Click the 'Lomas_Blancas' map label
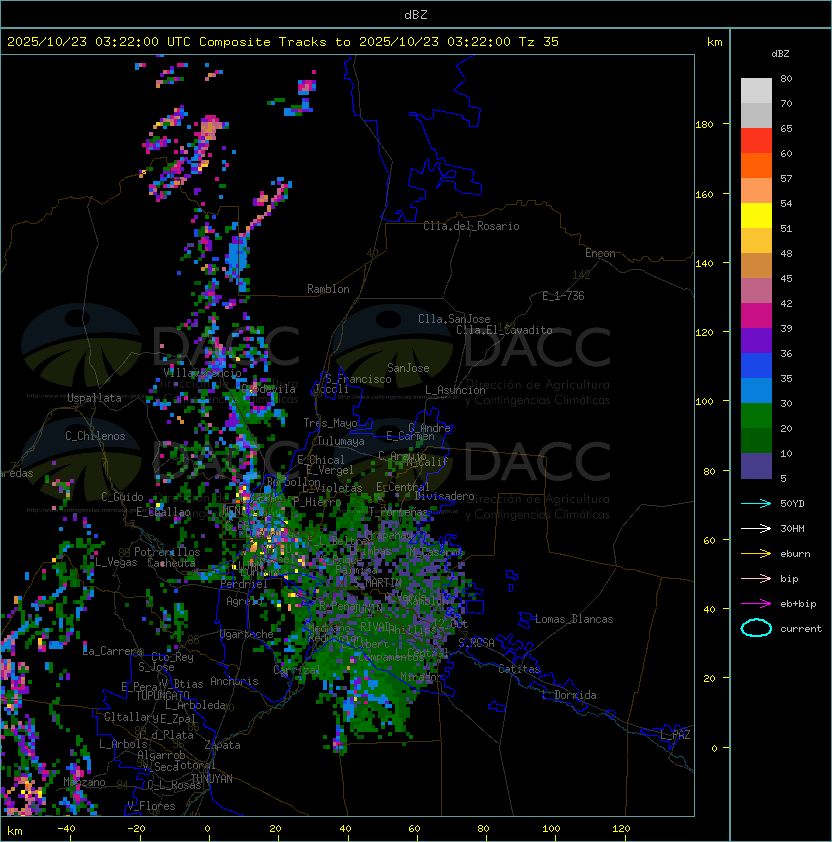Screen dimensions: 832x842 (x=574, y=619)
